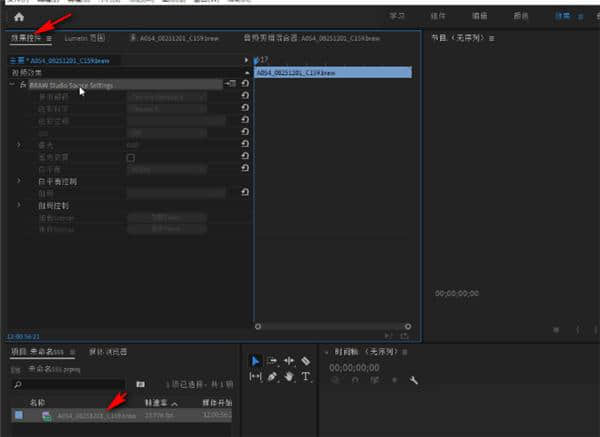The height and width of the screenshot is (437, 600).
Task: Toggle fx on BRAW Studio Source Settings
Action: point(22,85)
